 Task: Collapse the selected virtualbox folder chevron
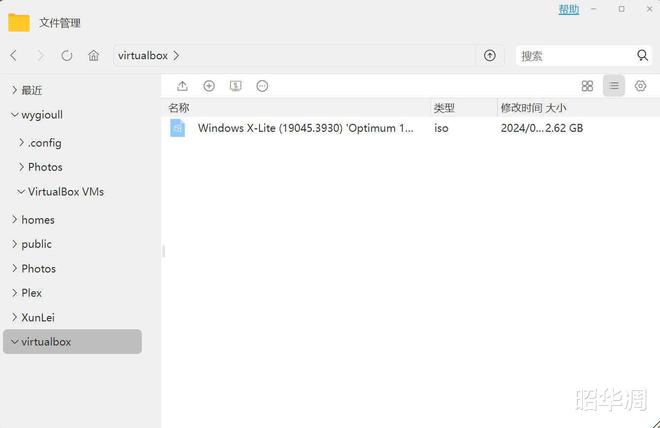[x=14, y=342]
